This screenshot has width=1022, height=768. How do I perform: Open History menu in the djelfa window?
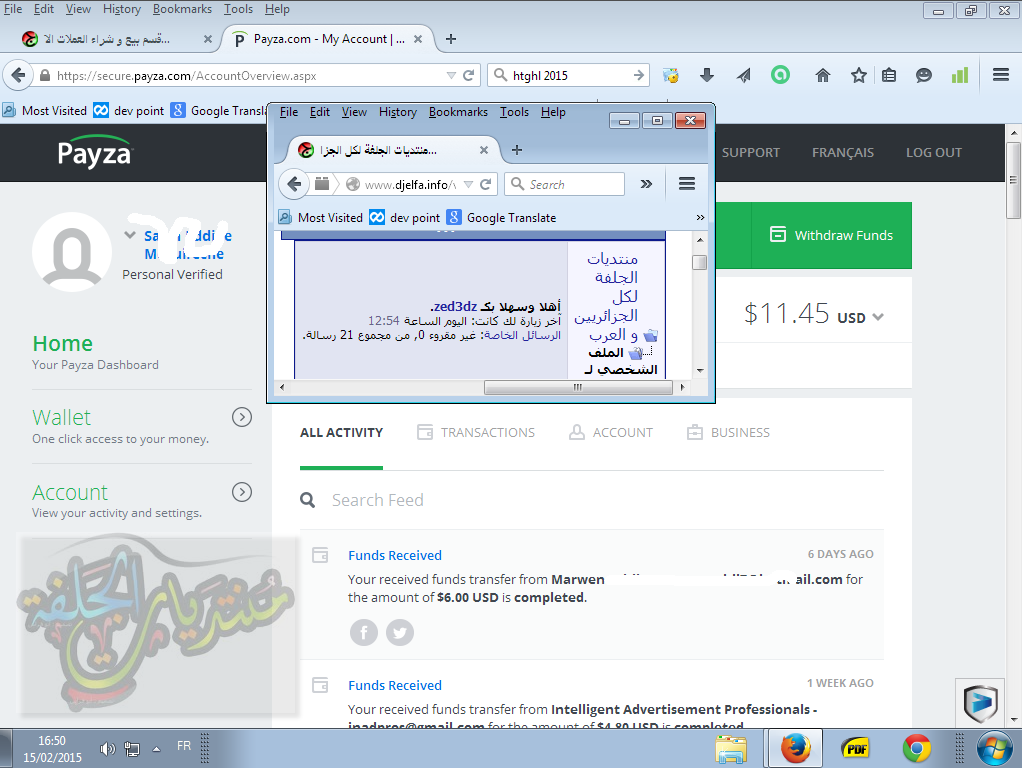tap(398, 112)
